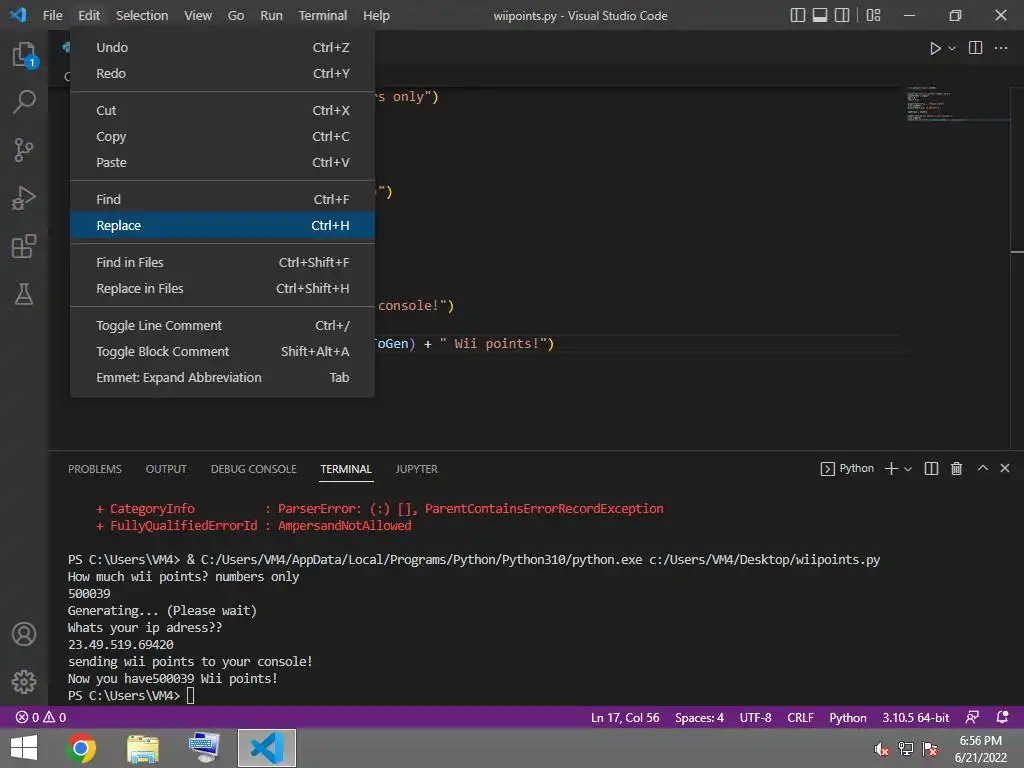
Task: Open the Explorer view in activity bar
Action: click(x=24, y=54)
